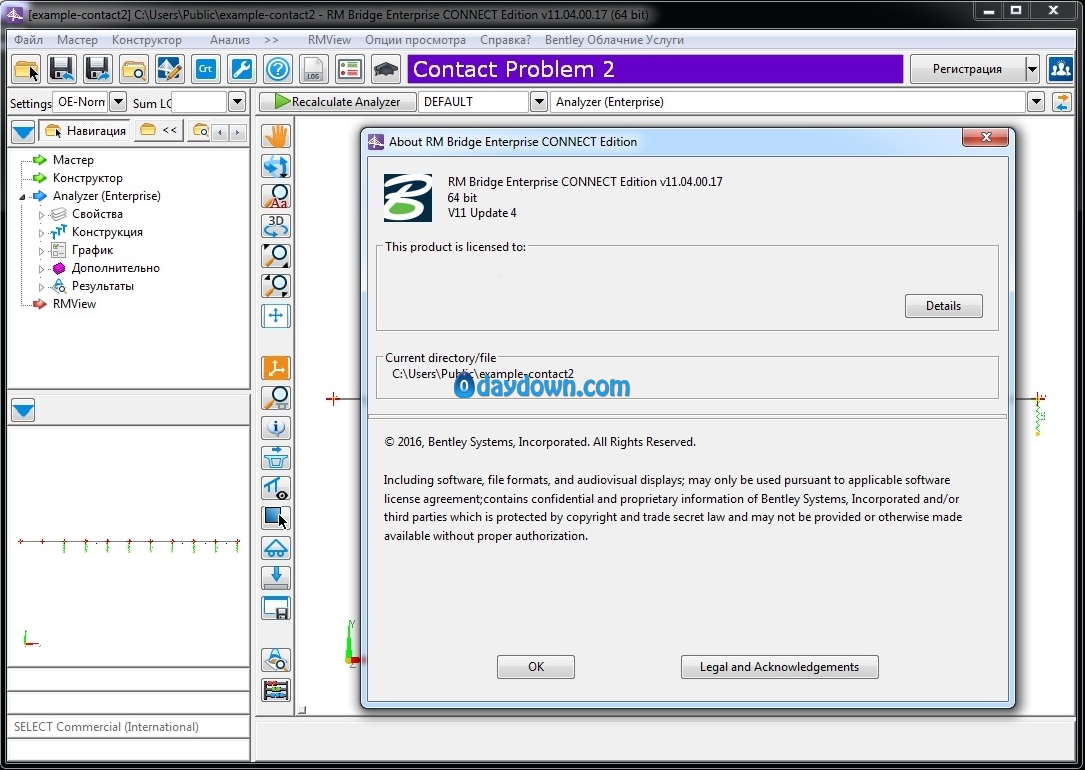Viewport: 1085px width, 770px height.
Task: Click the magnifier with Aa text tool
Action: tap(276, 196)
